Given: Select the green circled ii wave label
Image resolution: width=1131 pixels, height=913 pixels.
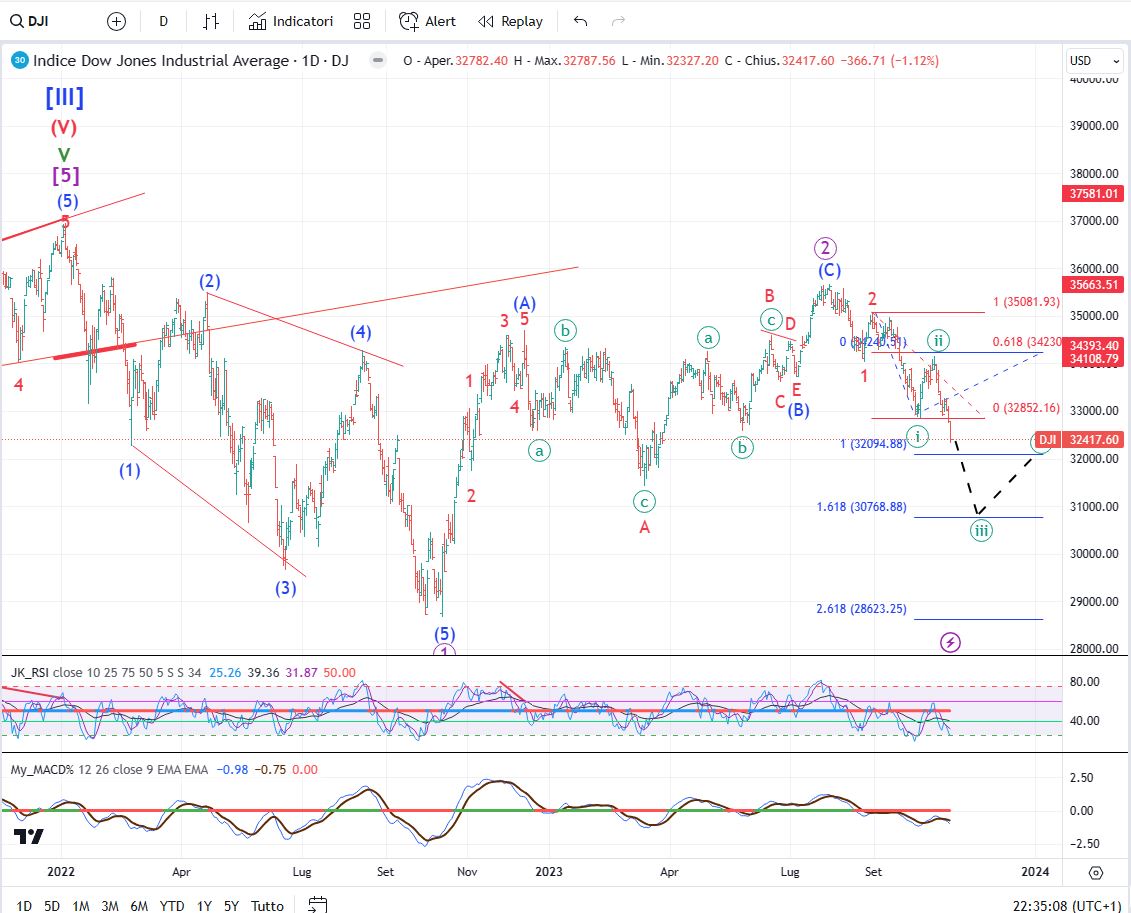Looking at the screenshot, I should coord(938,339).
